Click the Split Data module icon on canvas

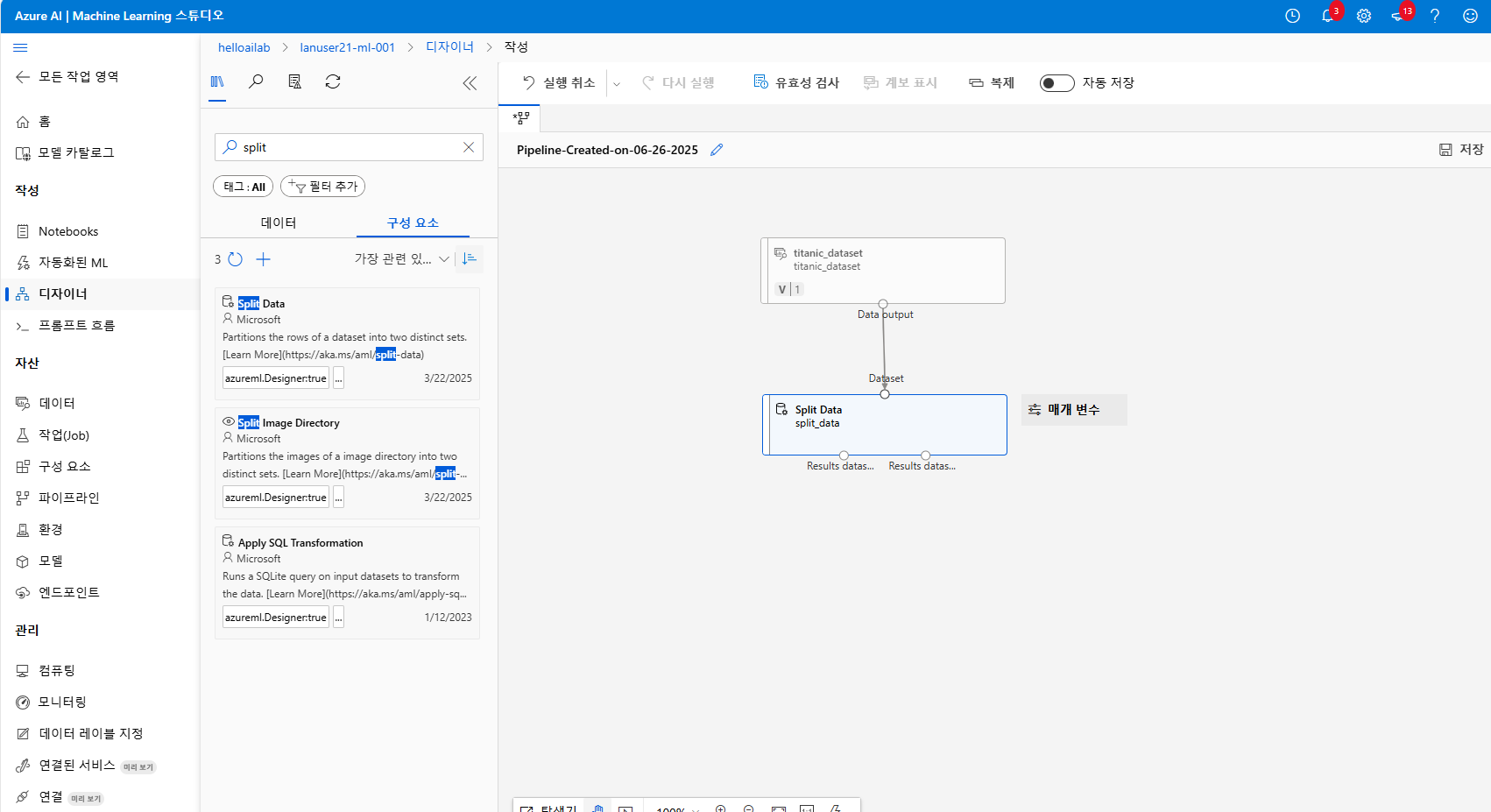781,409
